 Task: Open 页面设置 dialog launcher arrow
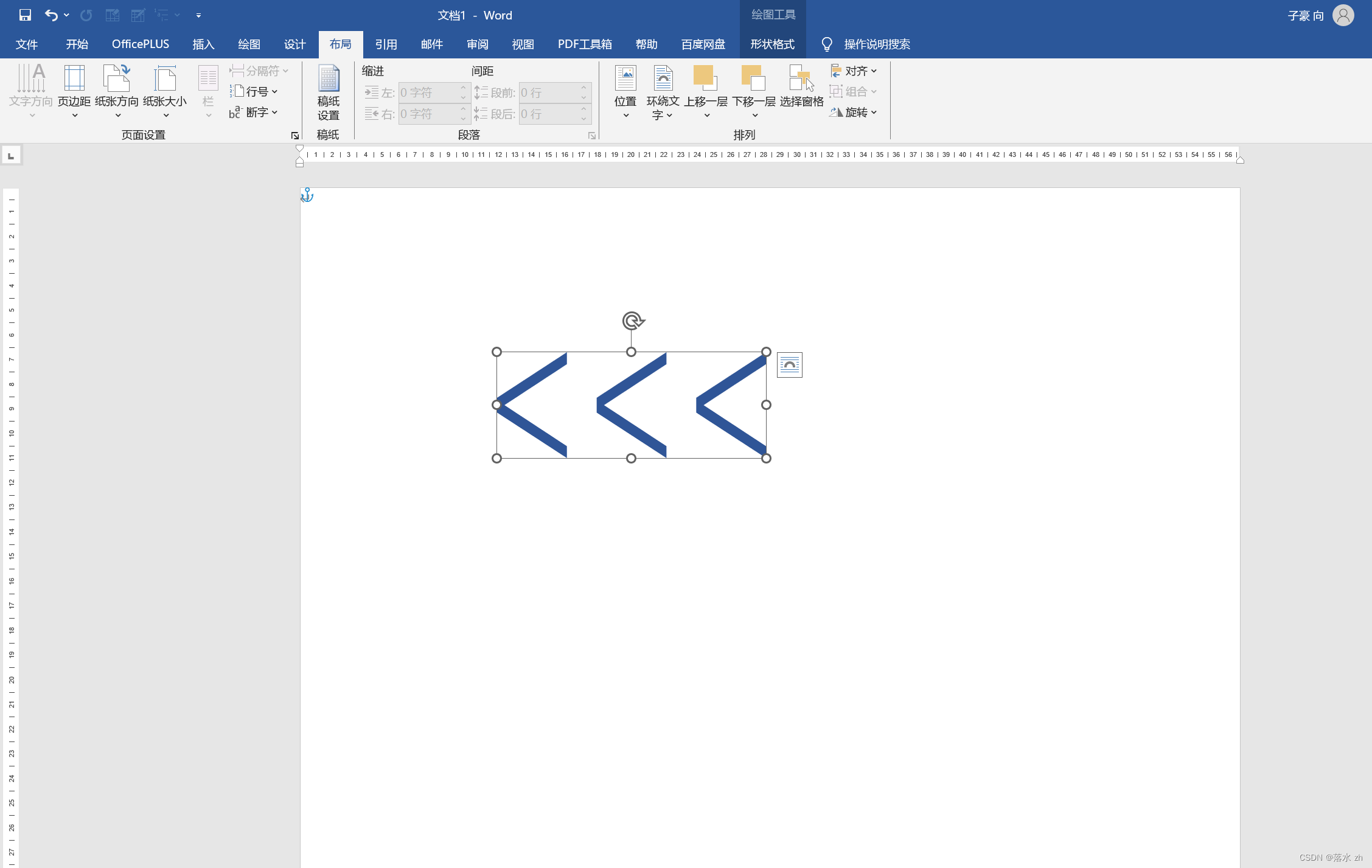click(x=295, y=136)
